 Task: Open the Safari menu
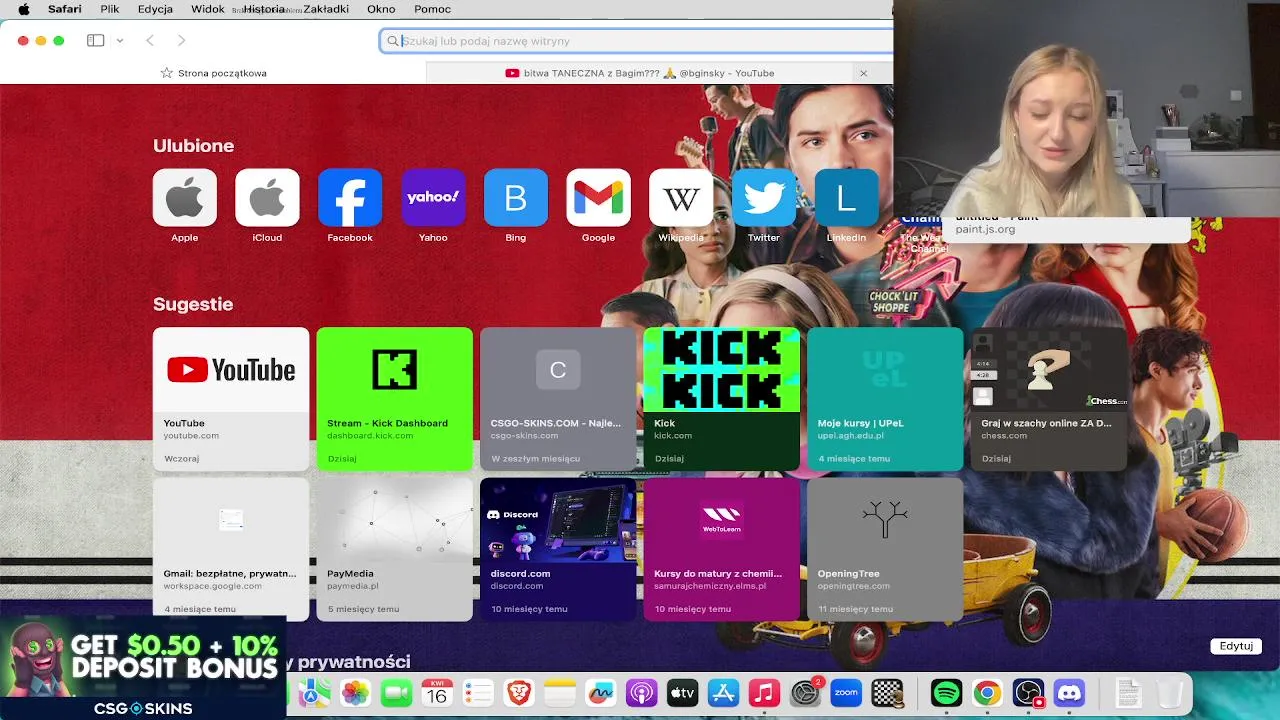pyautogui.click(x=65, y=9)
